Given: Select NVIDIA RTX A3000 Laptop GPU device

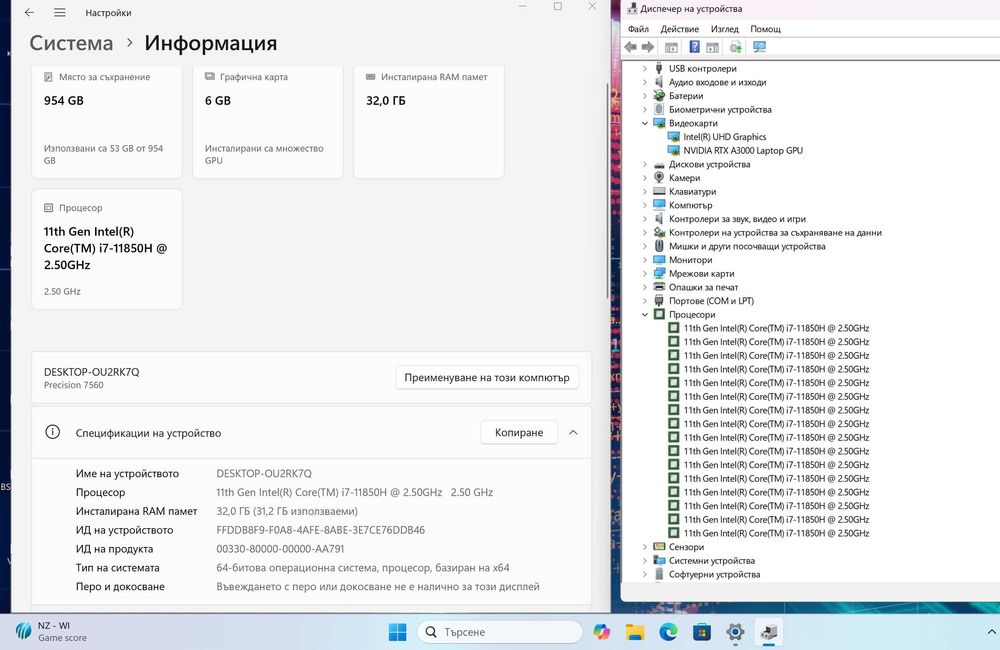Looking at the screenshot, I should pyautogui.click(x=743, y=151).
